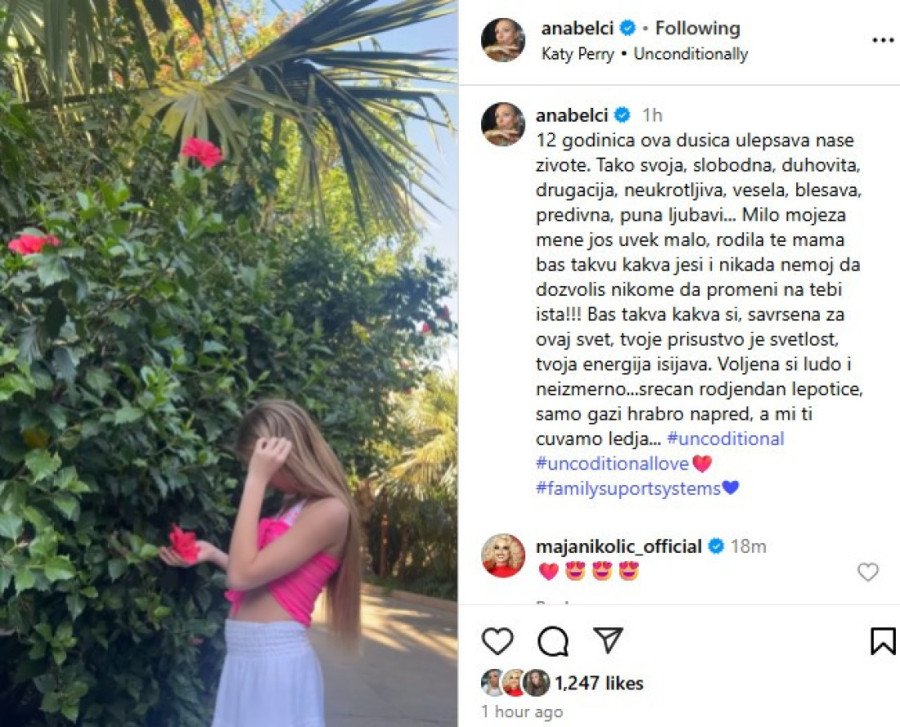Open comment bubble icon

(553, 640)
